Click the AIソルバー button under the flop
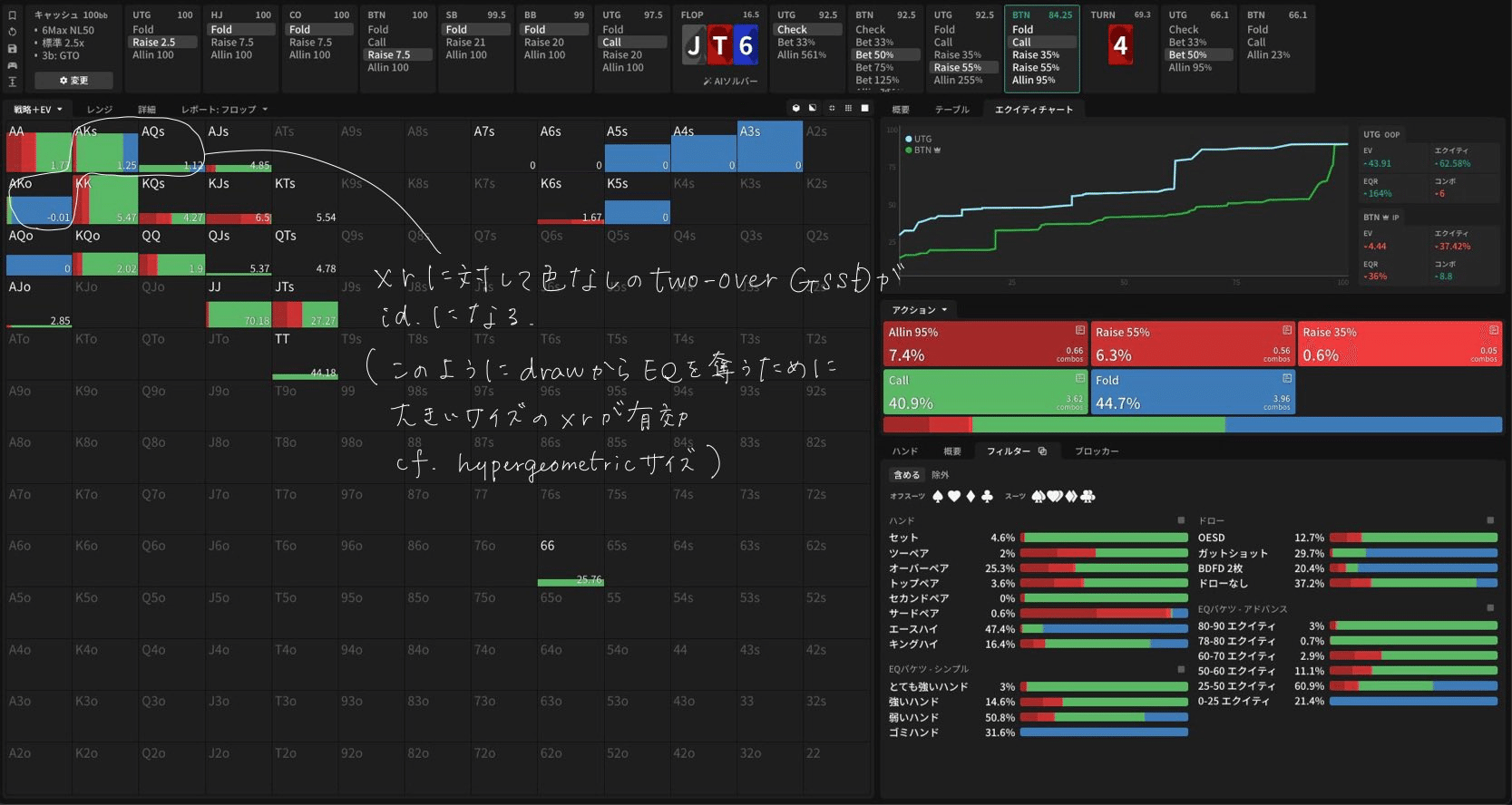 coord(730,82)
